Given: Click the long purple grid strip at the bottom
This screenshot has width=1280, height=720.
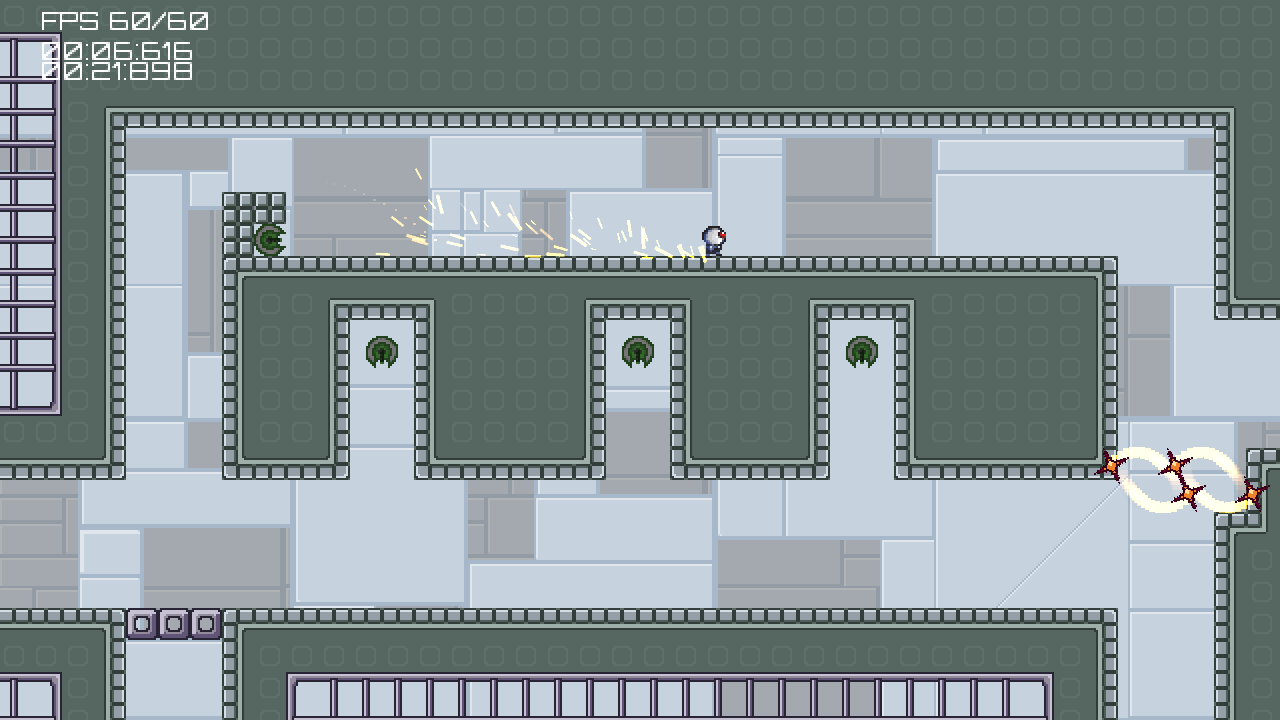Looking at the screenshot, I should [670, 697].
